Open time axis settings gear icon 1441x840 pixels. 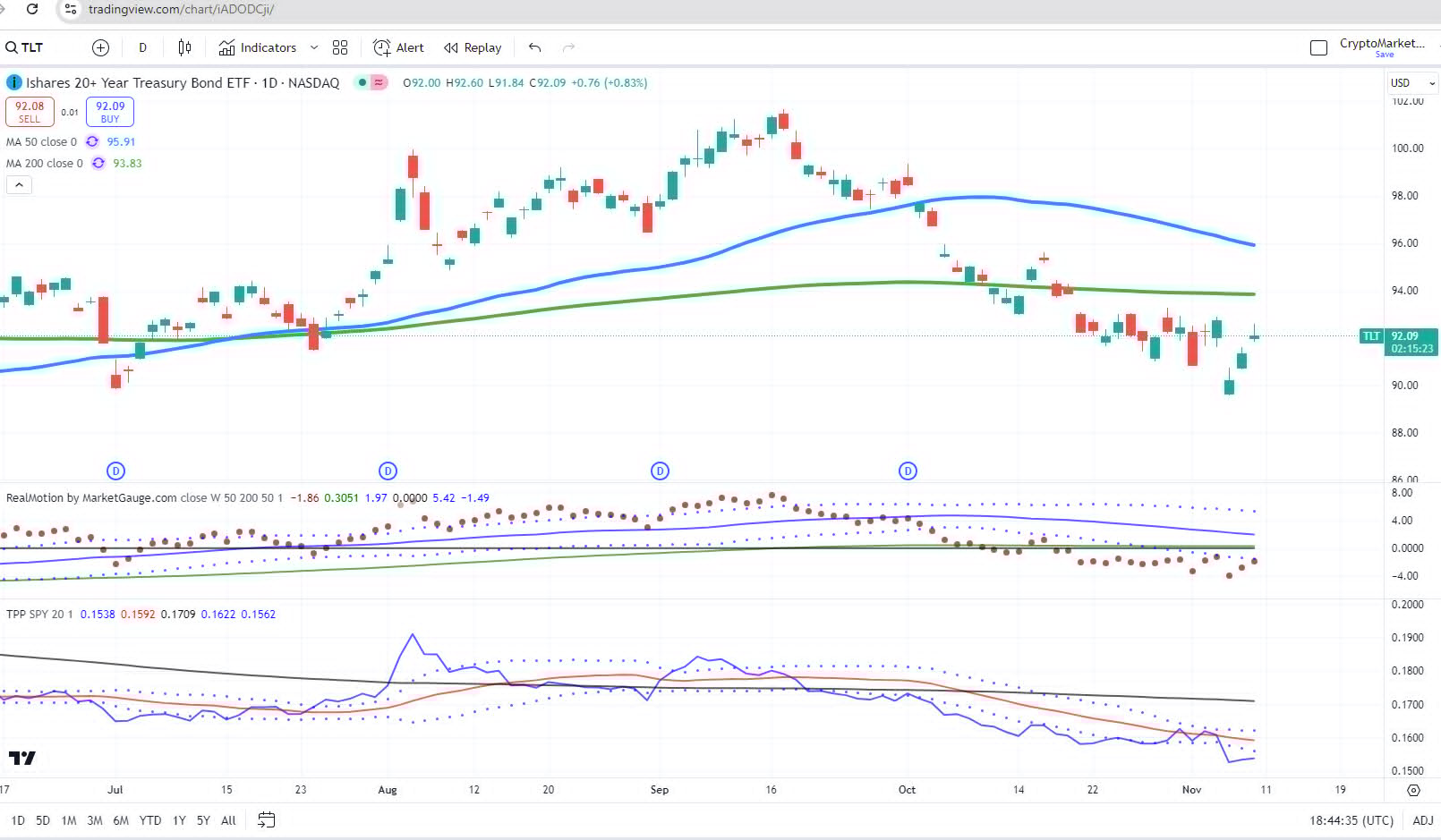coord(1413,790)
